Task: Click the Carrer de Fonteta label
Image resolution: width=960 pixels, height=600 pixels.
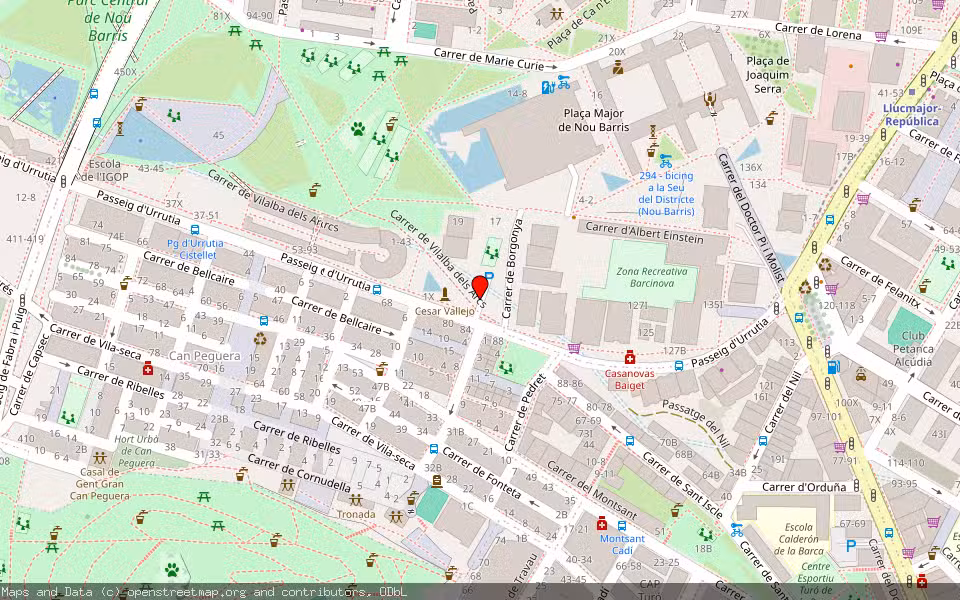Action: pos(482,473)
